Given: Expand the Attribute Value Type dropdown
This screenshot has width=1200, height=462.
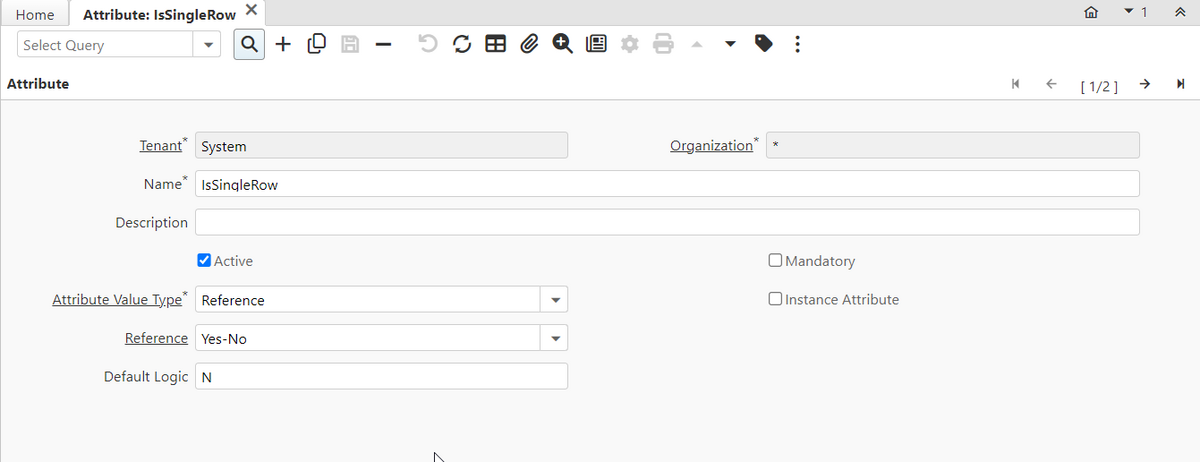Looking at the screenshot, I should (554, 300).
